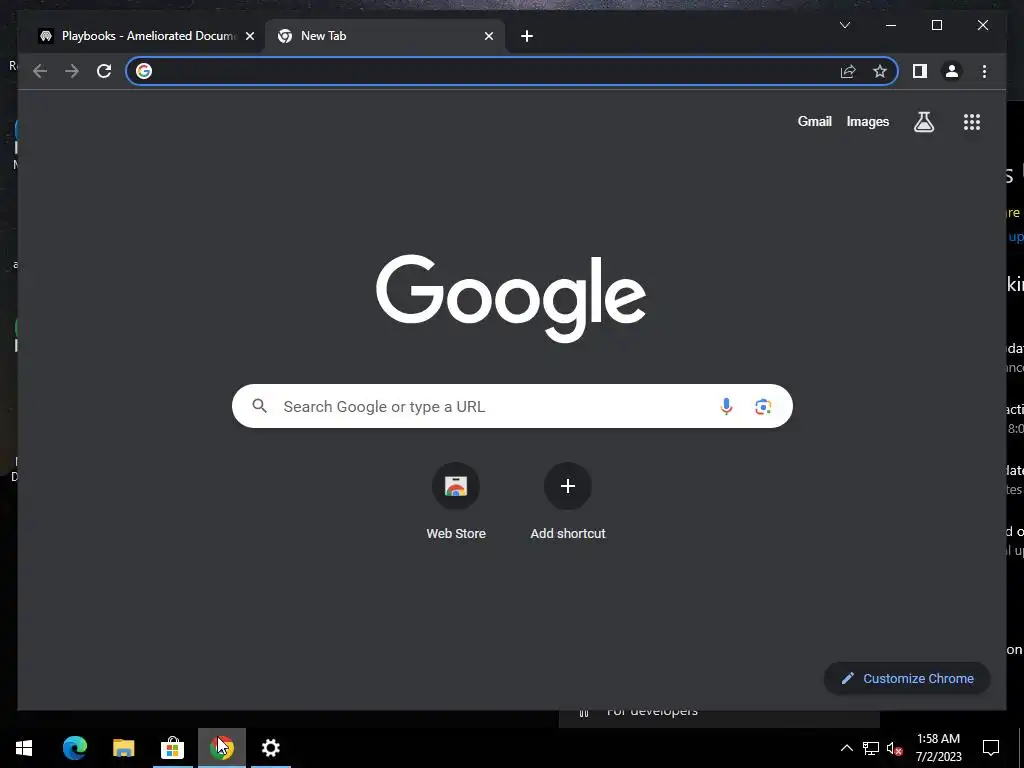Close the Playbooks tab

[x=249, y=36]
